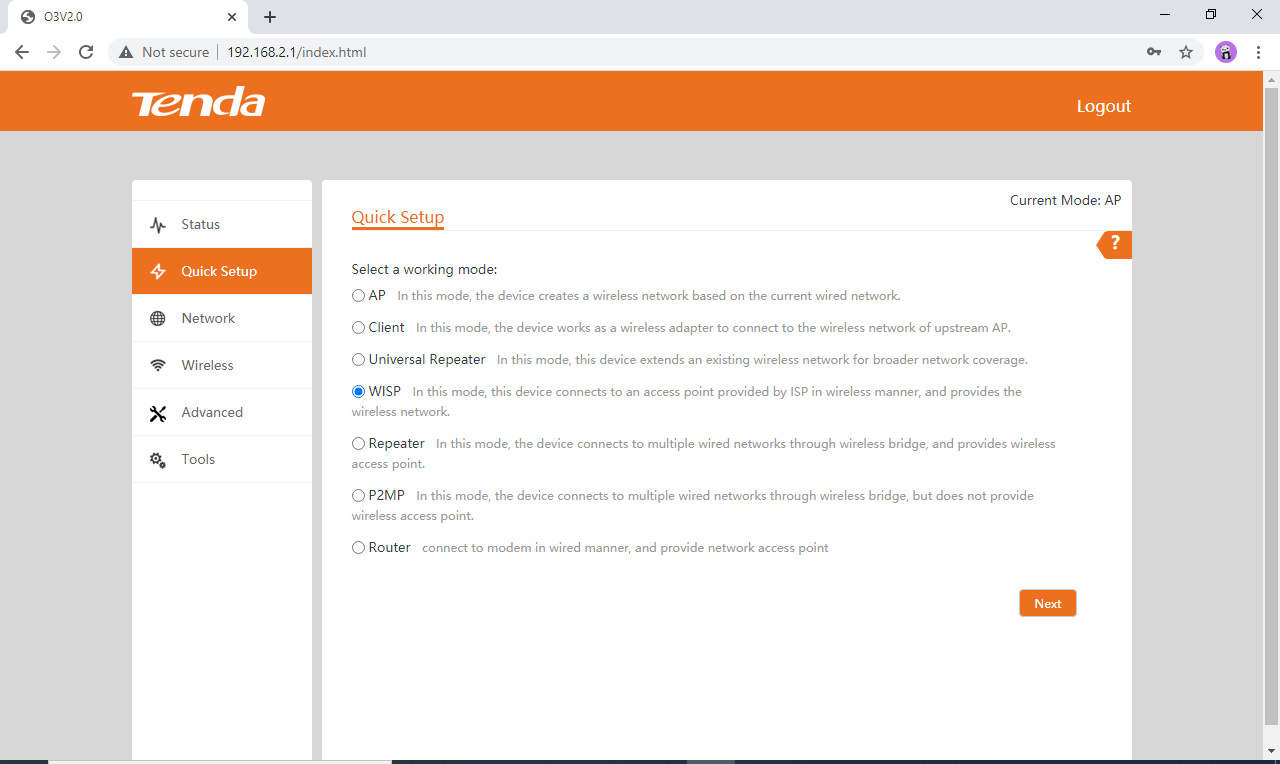Open the Chrome three-dot menu
Screen dimensions: 1280x764
(x=1257, y=52)
